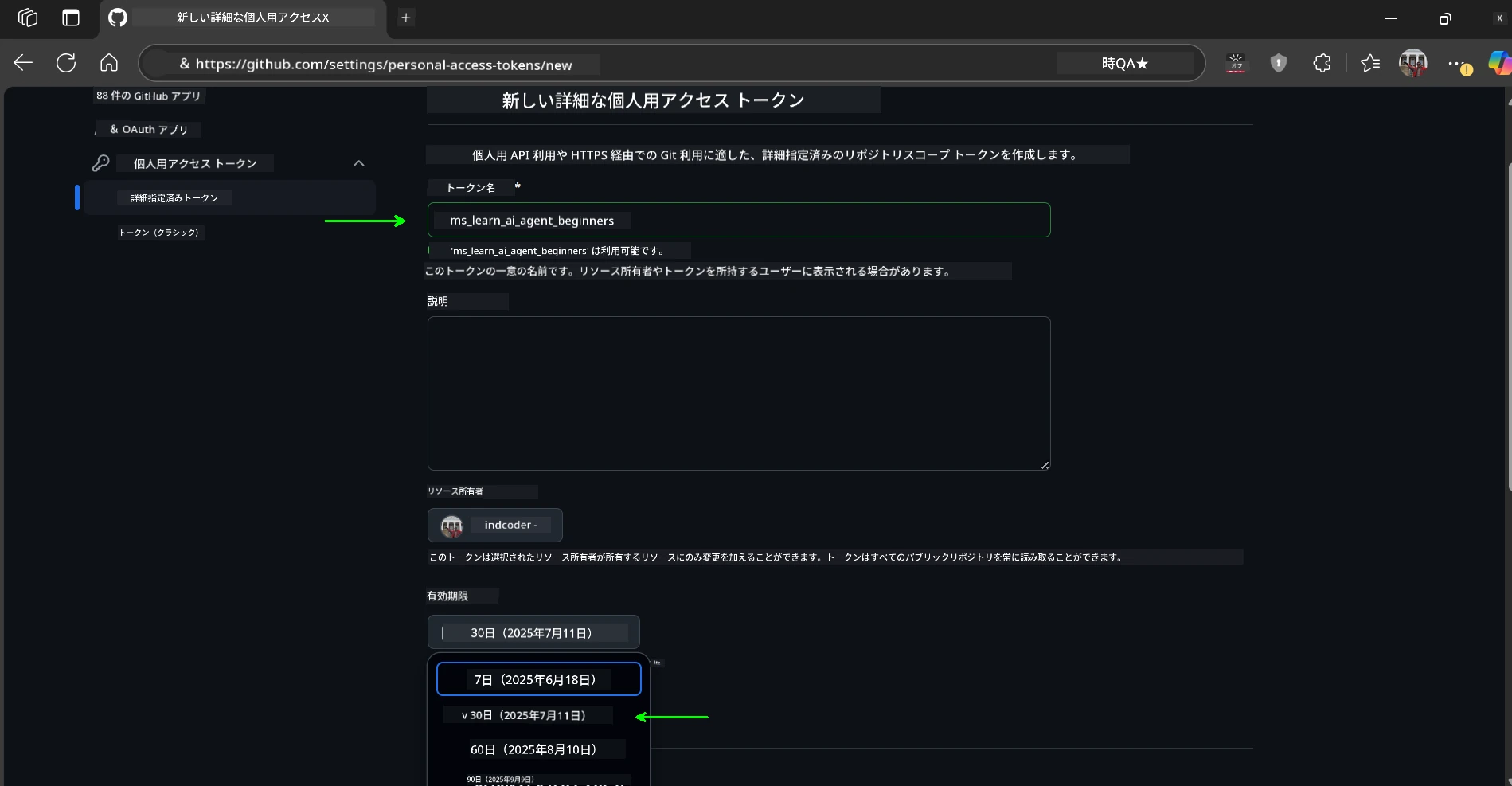Image resolution: width=1512 pixels, height=786 pixels.
Task: Open the password shield icon in toolbar
Action: coord(1279,63)
